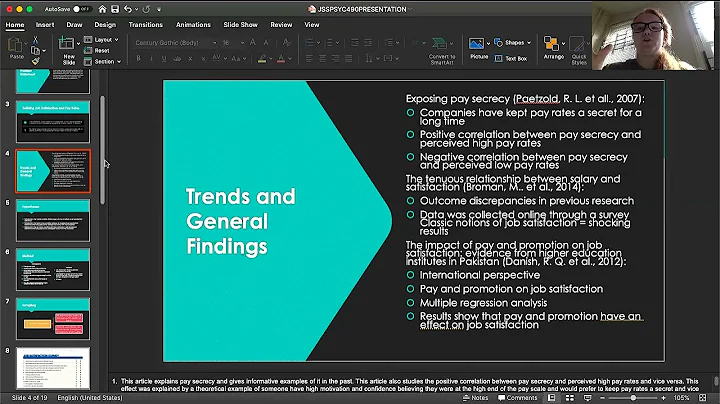This screenshot has height=404, width=720.
Task: Open the Shapes gallery
Action: 512,43
